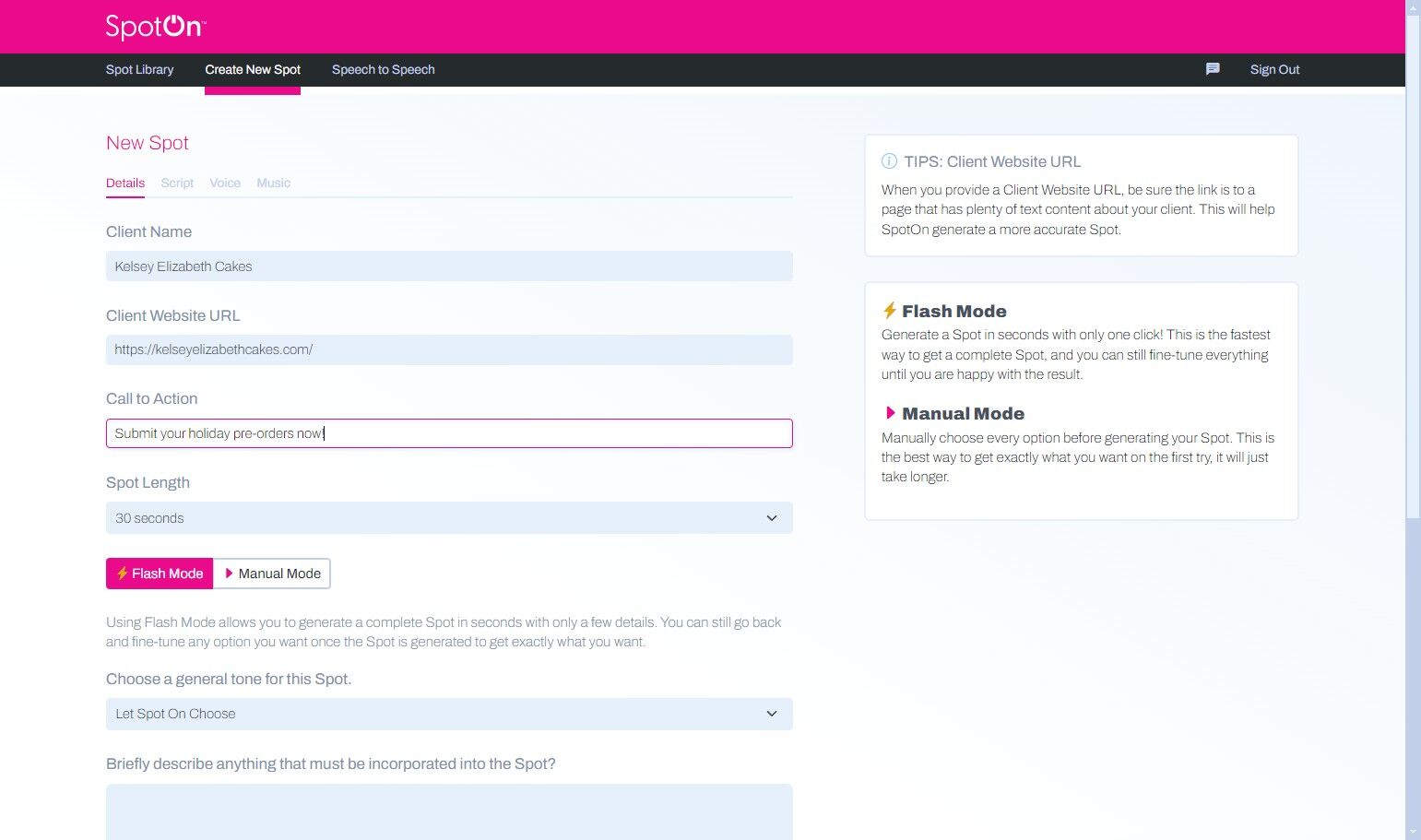Click the lightning bolt icon next to Flash Mode heading
1421x840 pixels.
tap(889, 311)
